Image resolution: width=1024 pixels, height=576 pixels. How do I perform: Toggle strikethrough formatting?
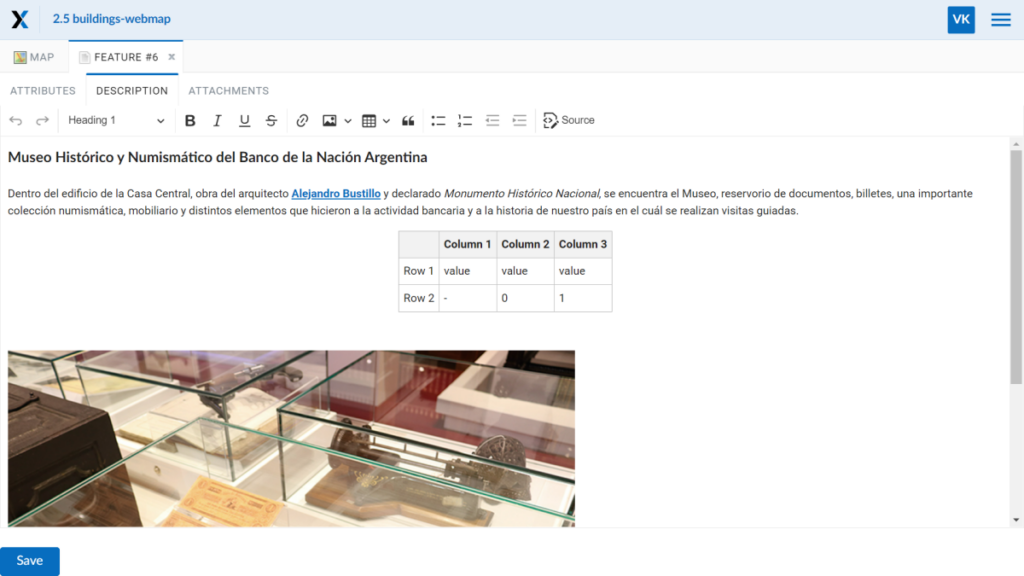[271, 120]
